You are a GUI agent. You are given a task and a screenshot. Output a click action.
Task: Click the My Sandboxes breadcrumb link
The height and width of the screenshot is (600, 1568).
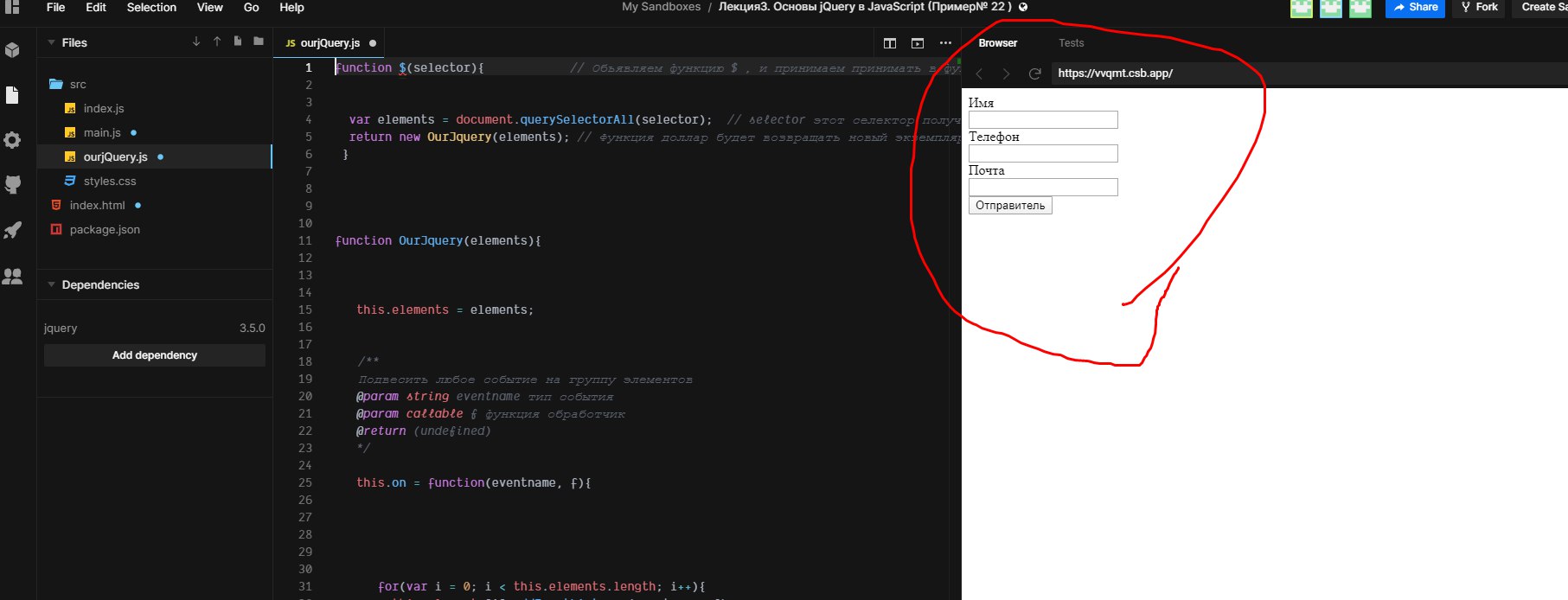tap(662, 7)
